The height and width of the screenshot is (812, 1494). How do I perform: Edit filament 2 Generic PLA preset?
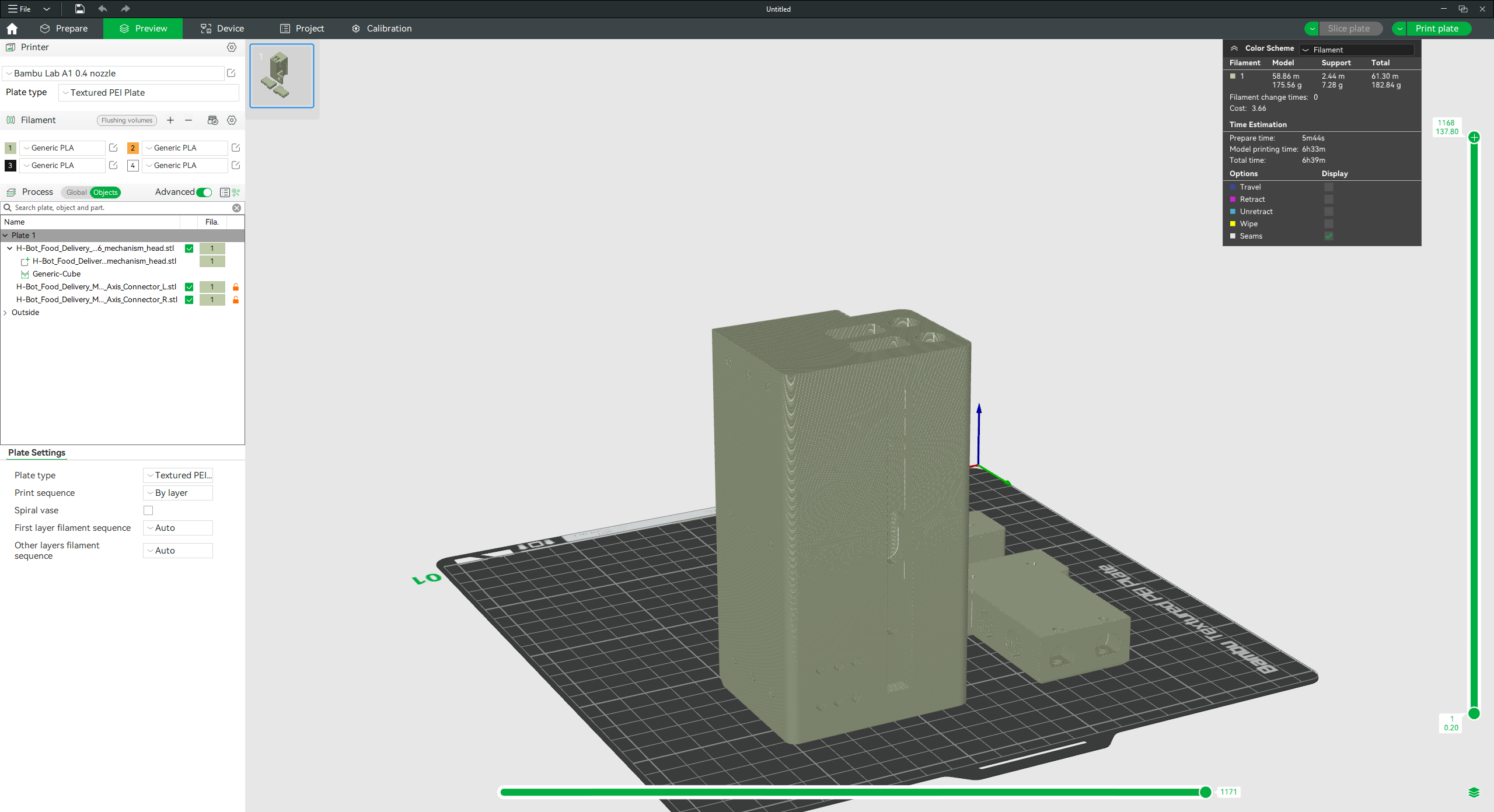[236, 148]
